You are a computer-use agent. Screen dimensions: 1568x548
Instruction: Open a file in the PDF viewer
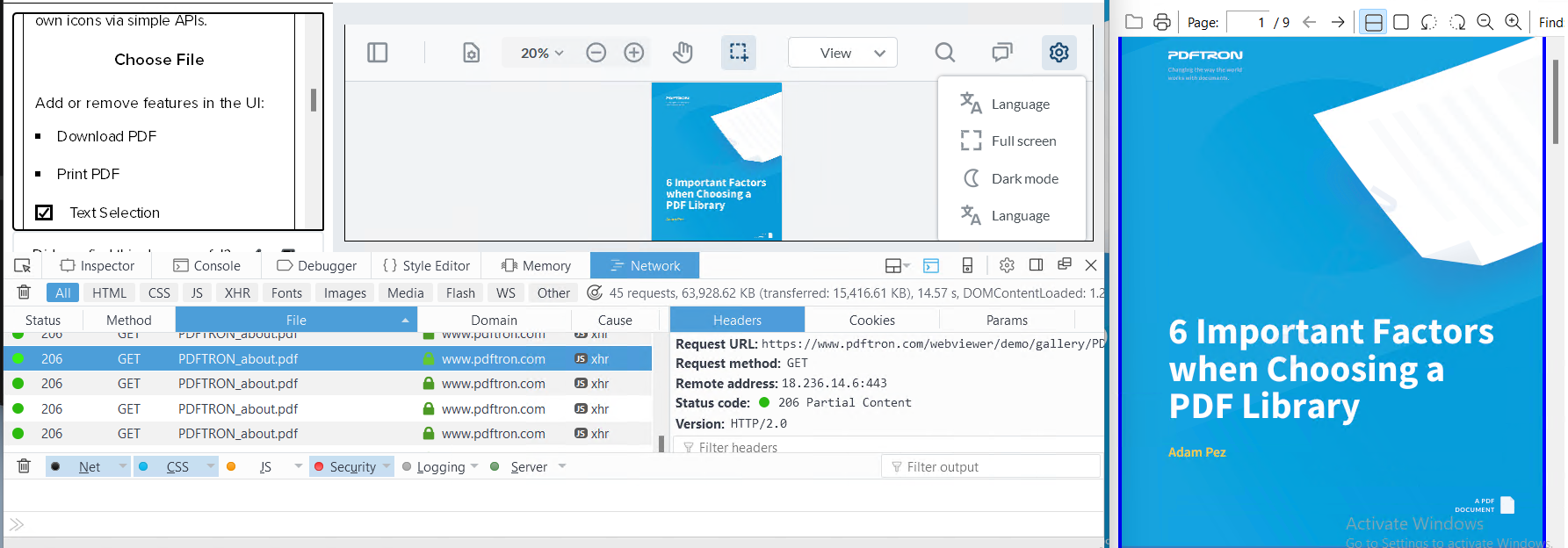coord(1134,22)
